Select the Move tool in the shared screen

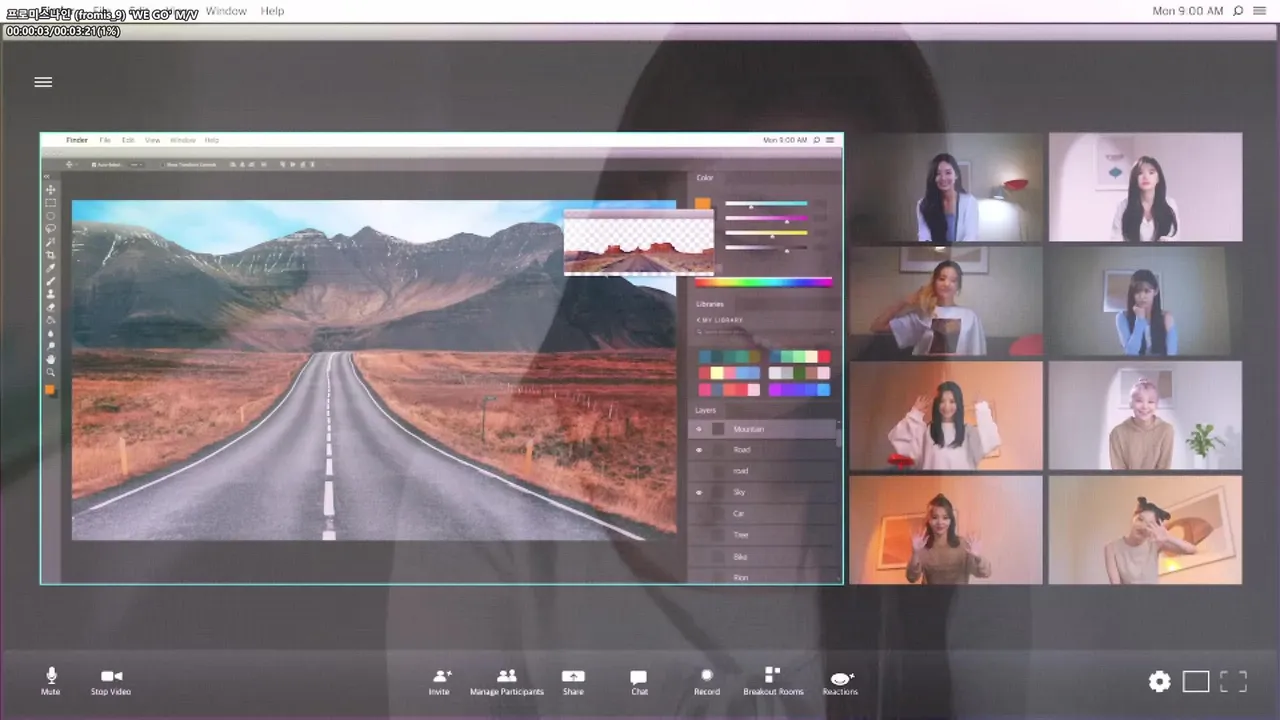coord(50,190)
